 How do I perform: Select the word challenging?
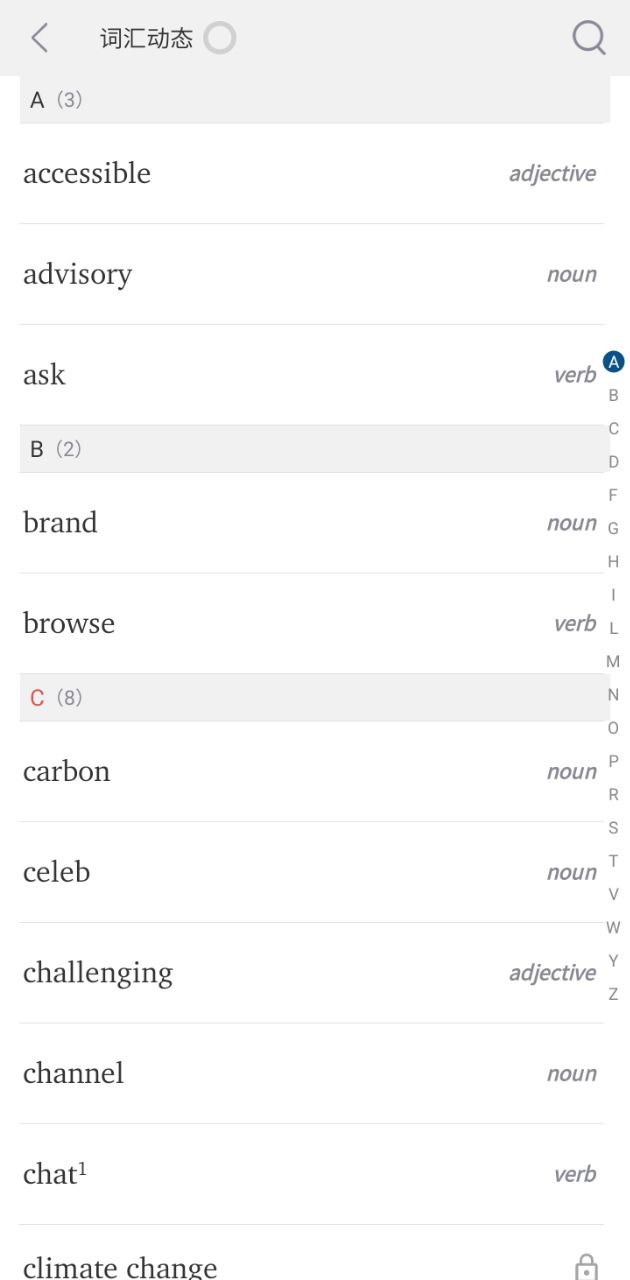coord(98,973)
